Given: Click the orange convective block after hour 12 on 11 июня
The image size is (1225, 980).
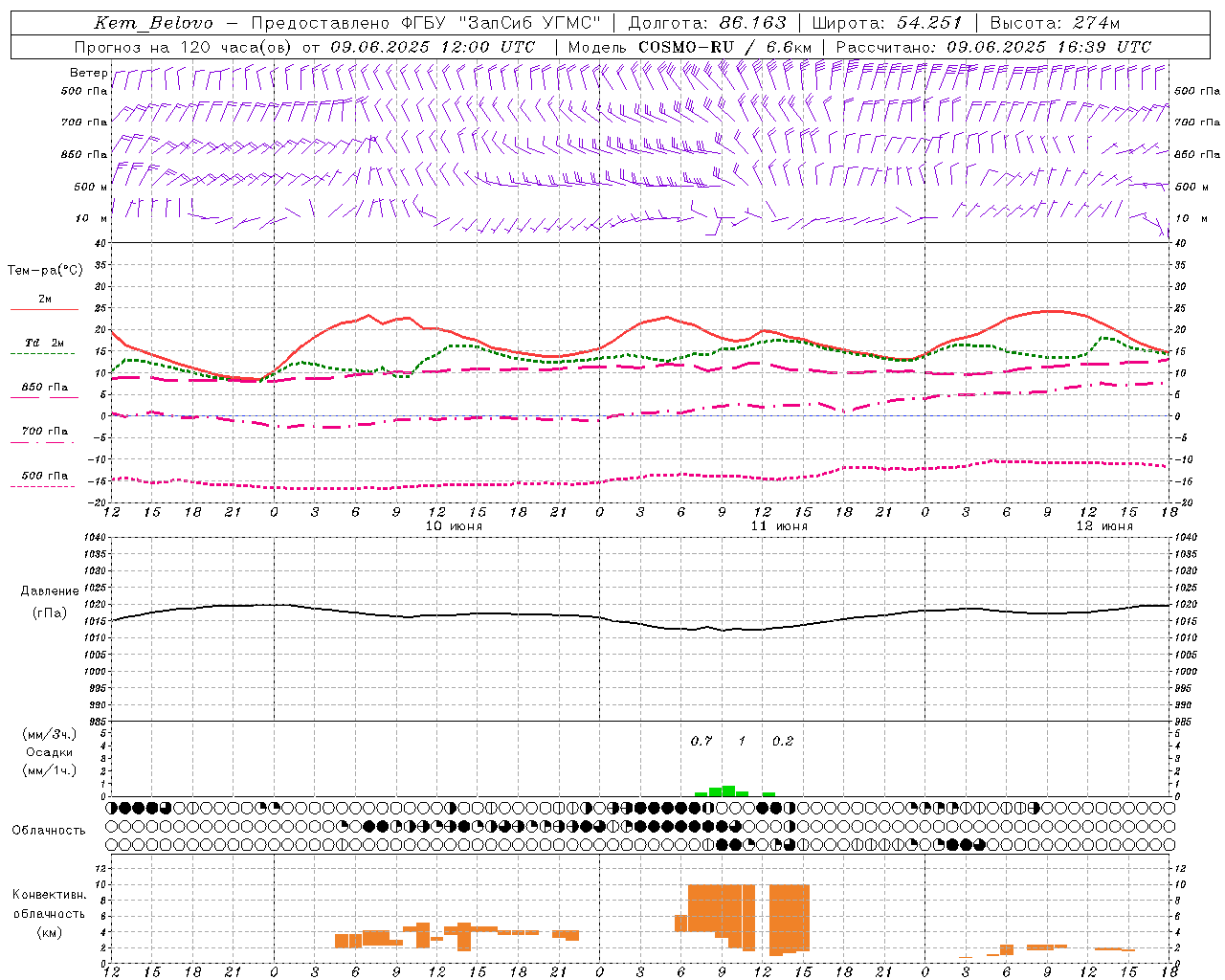Looking at the screenshot, I should (x=790, y=919).
